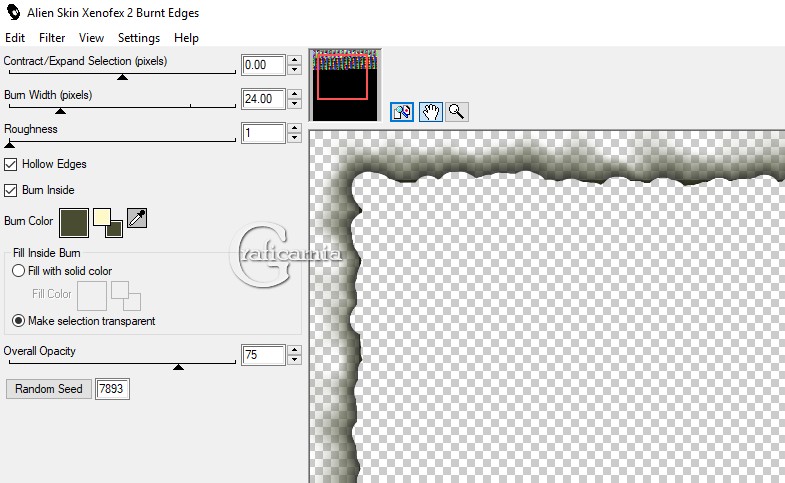Click the navigator thumbnail preview
785x483 pixels.
(x=345, y=85)
